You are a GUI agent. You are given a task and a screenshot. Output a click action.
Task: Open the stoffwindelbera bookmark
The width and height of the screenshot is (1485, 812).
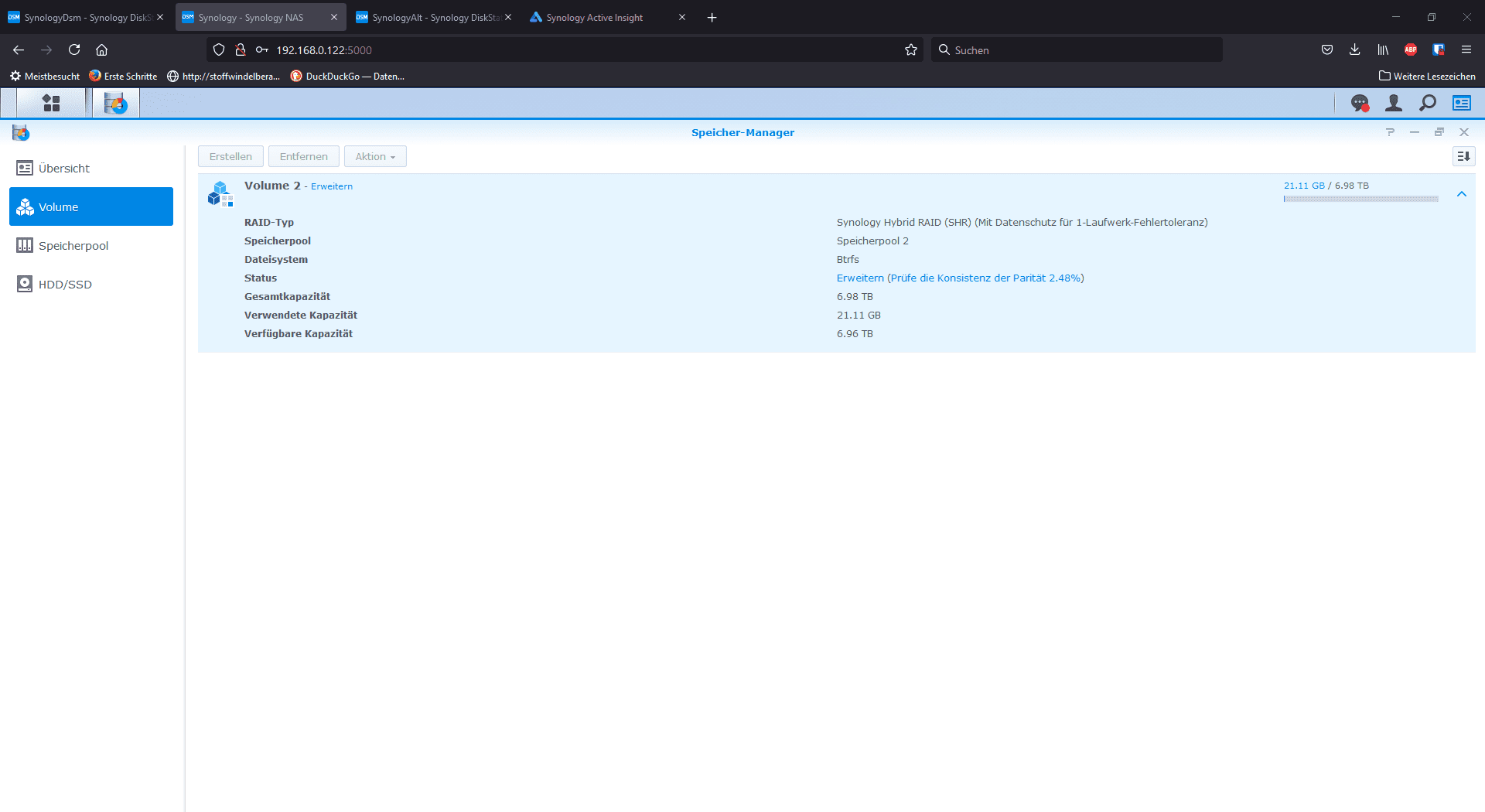224,76
